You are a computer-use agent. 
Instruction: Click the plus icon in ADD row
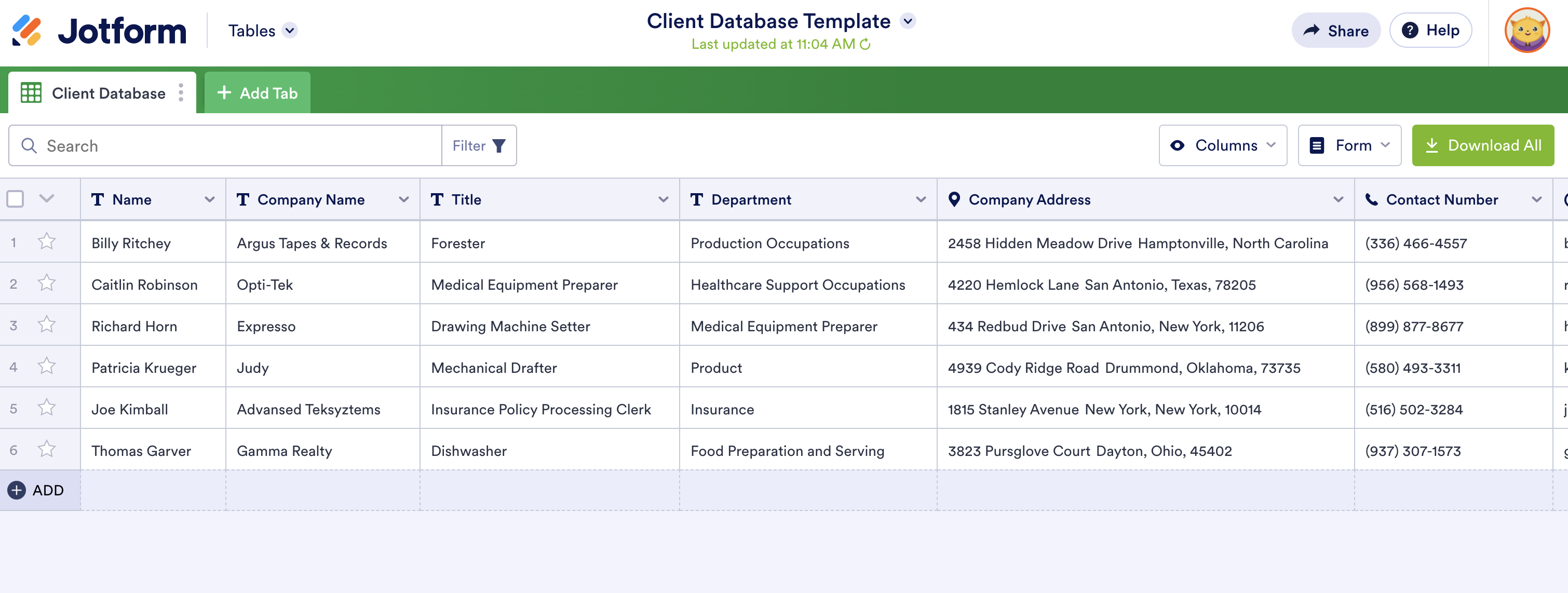click(x=17, y=490)
